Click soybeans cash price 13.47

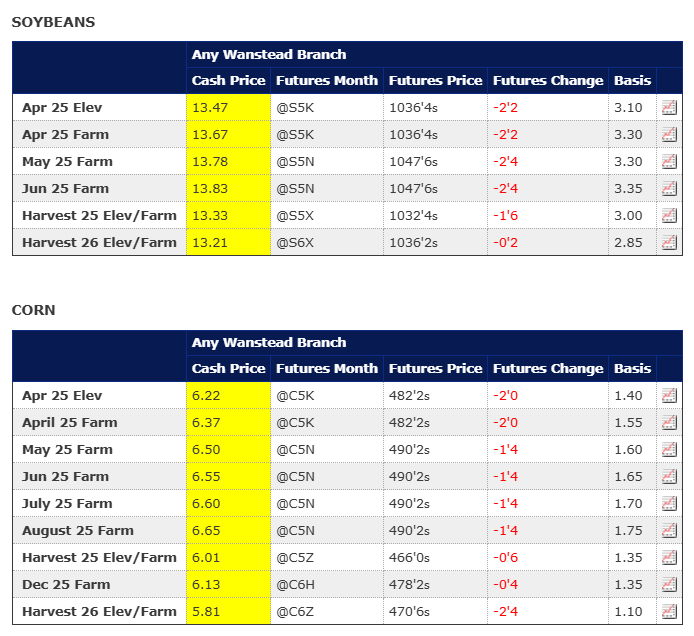coord(210,108)
